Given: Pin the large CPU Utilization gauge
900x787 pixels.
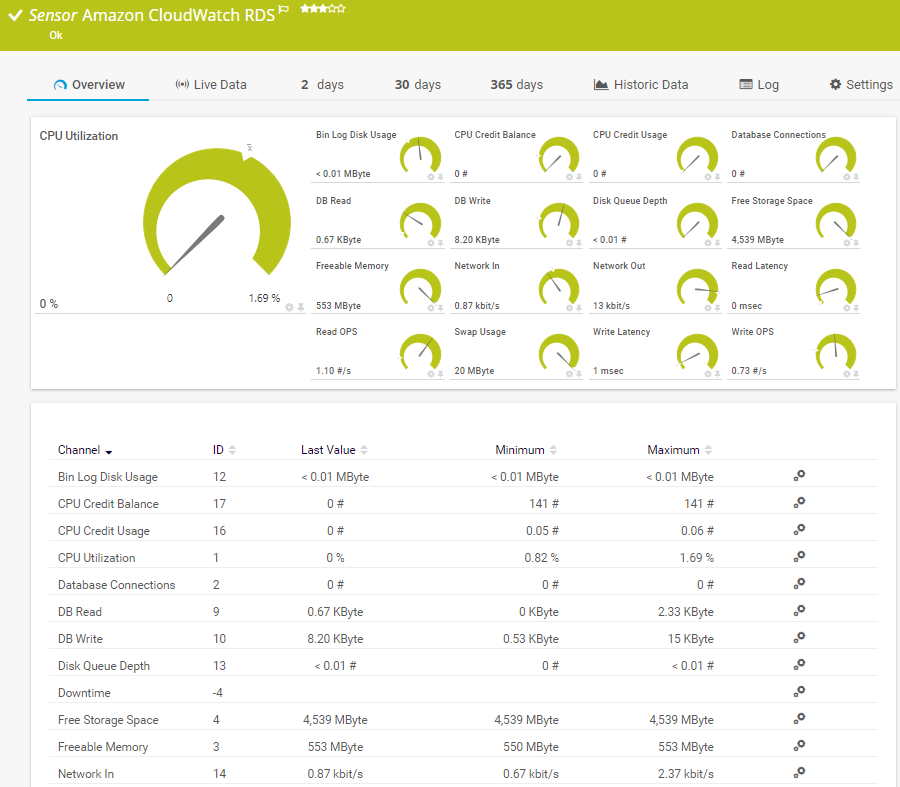Looking at the screenshot, I should (299, 307).
